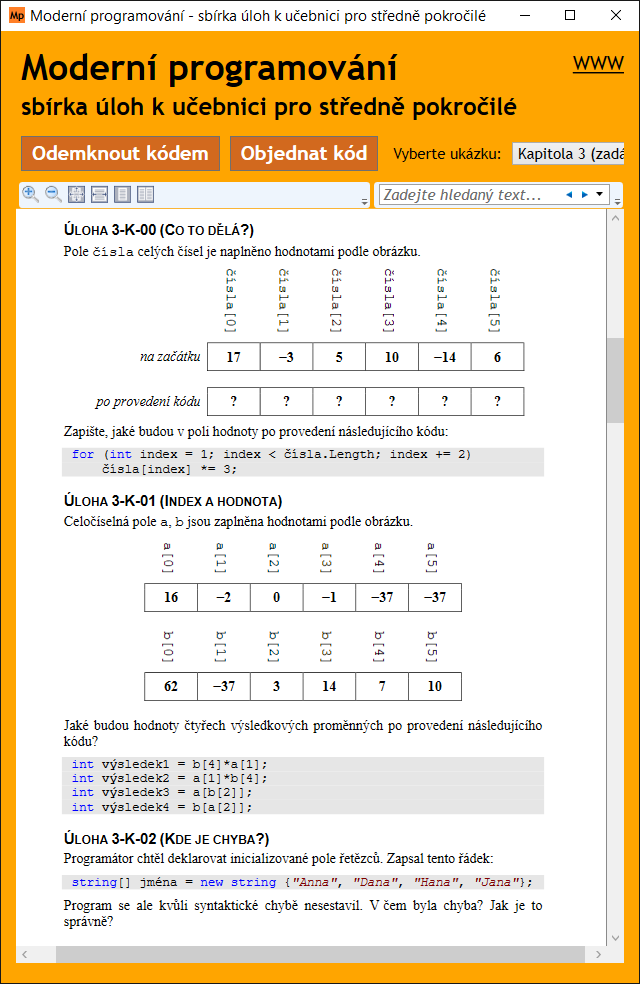
Task: Select fit whole page view icon
Action: (x=77, y=194)
